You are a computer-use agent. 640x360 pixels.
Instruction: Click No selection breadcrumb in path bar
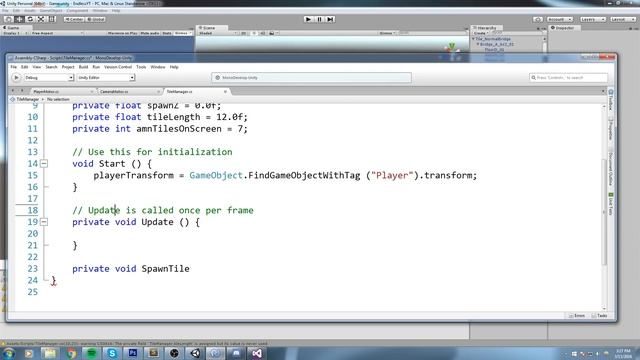(x=58, y=99)
